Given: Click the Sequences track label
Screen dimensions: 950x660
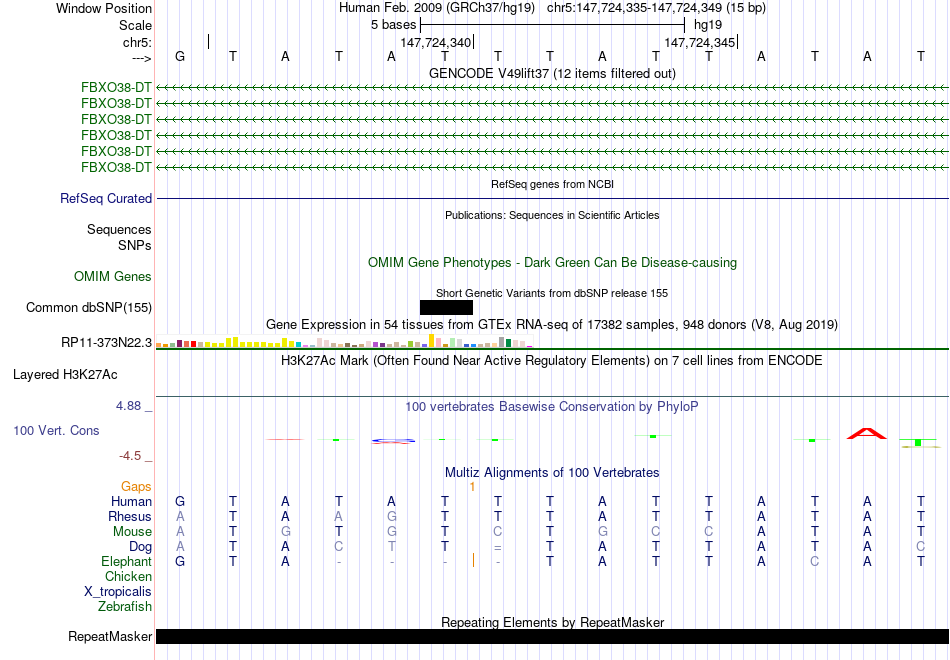Looking at the screenshot, I should coord(119,229).
